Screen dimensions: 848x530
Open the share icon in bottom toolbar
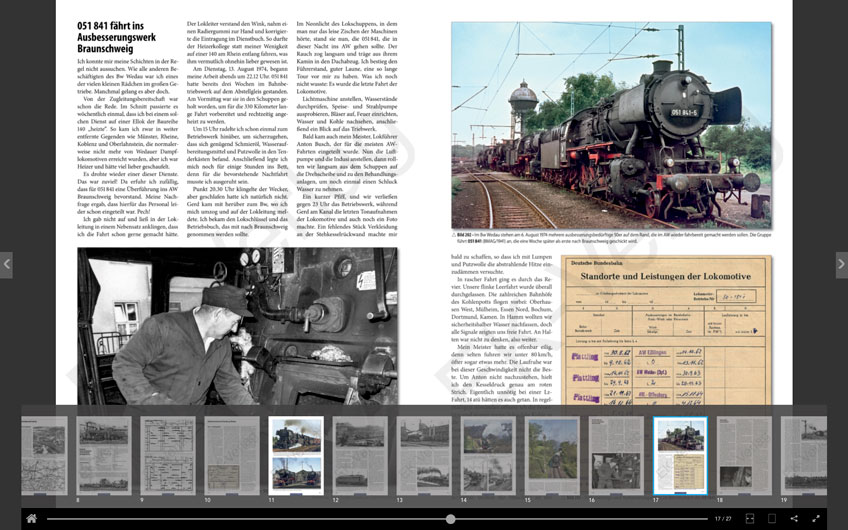[794, 519]
